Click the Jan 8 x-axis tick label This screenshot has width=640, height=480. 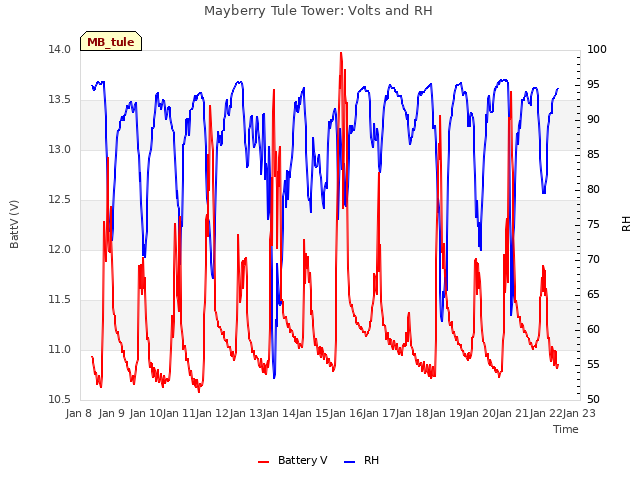tap(78, 413)
